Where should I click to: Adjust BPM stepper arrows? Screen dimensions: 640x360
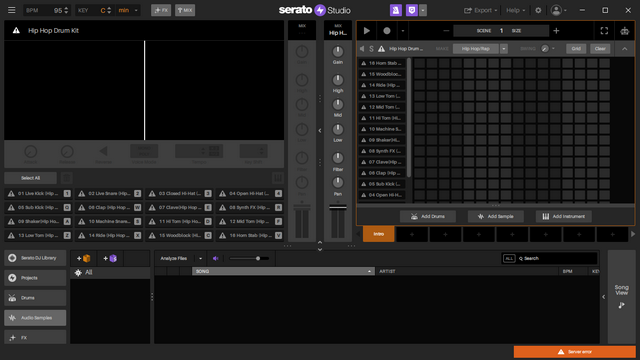[x=66, y=10]
